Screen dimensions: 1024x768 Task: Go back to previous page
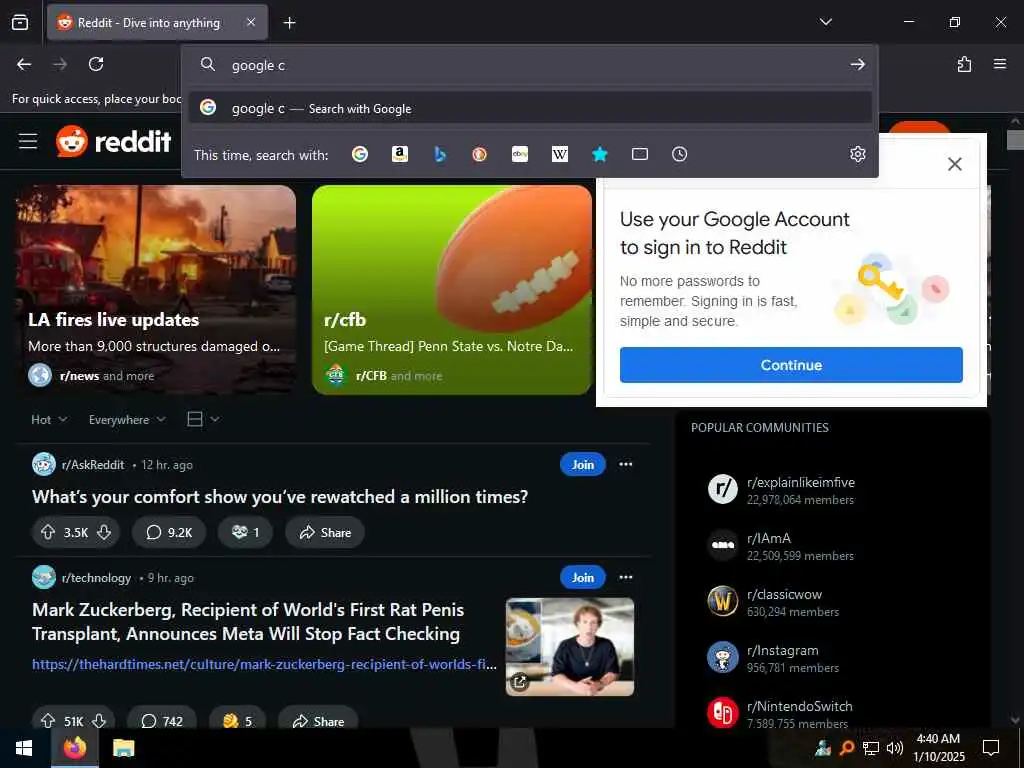[24, 64]
